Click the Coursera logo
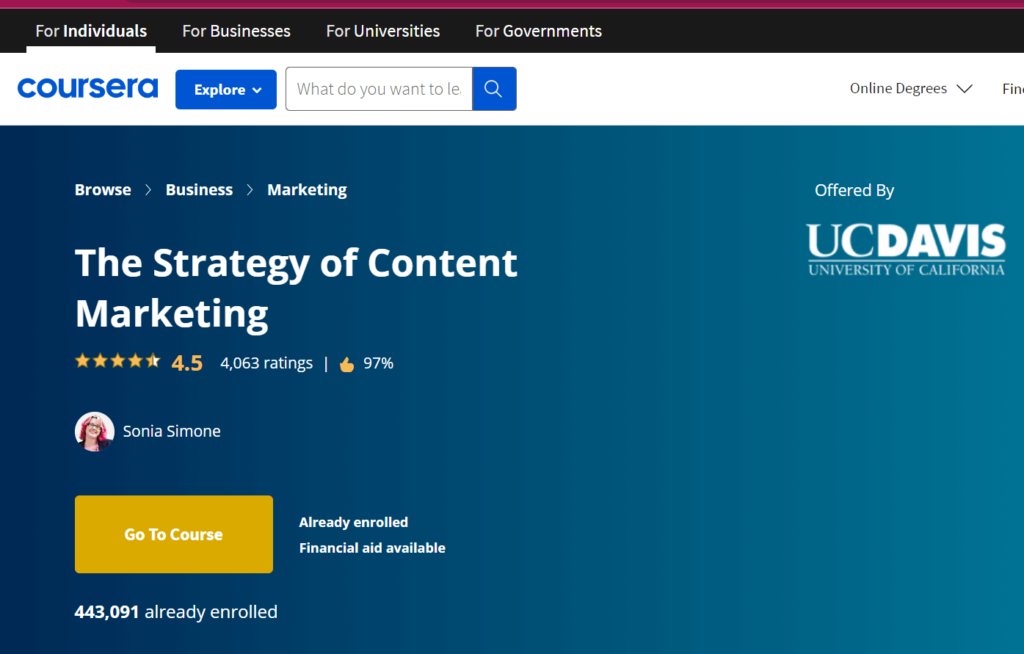Image resolution: width=1024 pixels, height=654 pixels. (88, 89)
